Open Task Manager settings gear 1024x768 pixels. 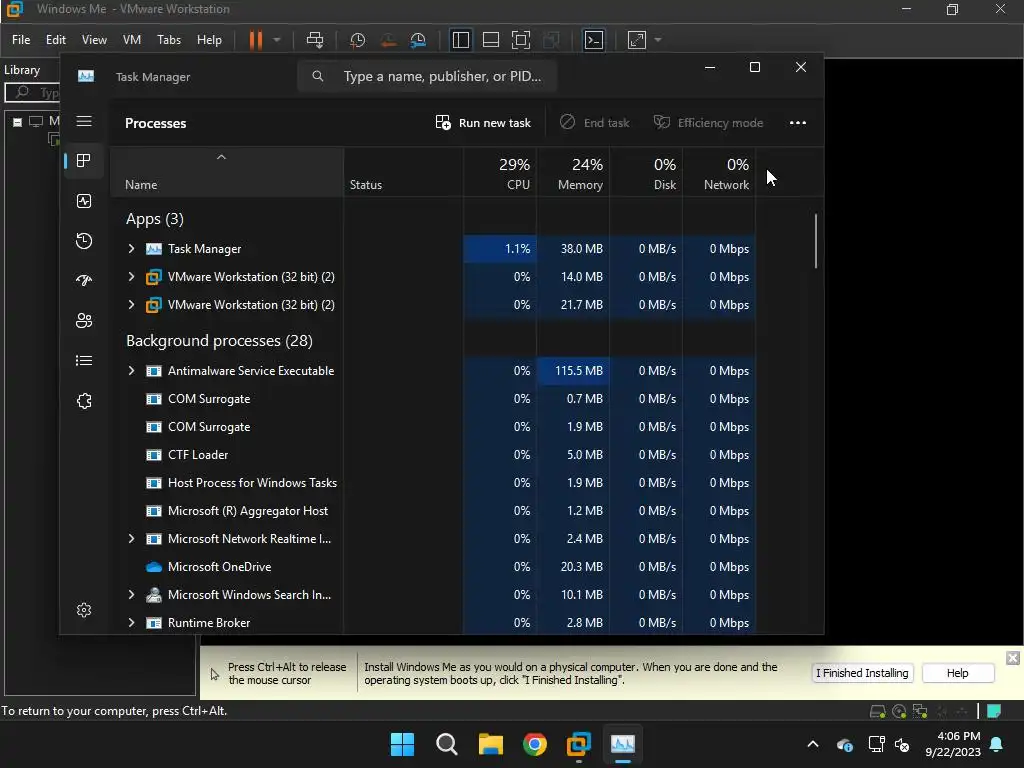[x=84, y=610]
